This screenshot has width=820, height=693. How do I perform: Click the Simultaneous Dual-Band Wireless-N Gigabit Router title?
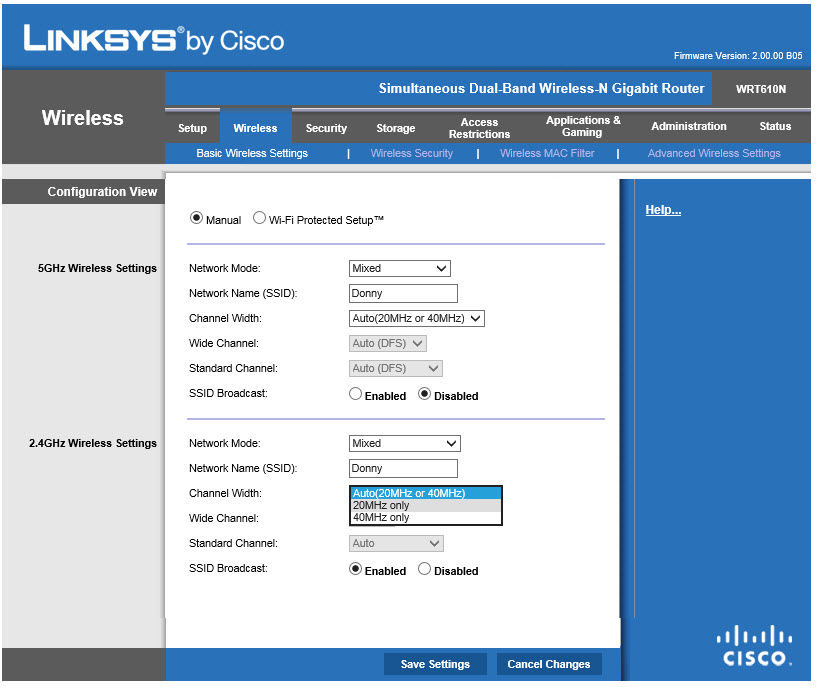(541, 88)
